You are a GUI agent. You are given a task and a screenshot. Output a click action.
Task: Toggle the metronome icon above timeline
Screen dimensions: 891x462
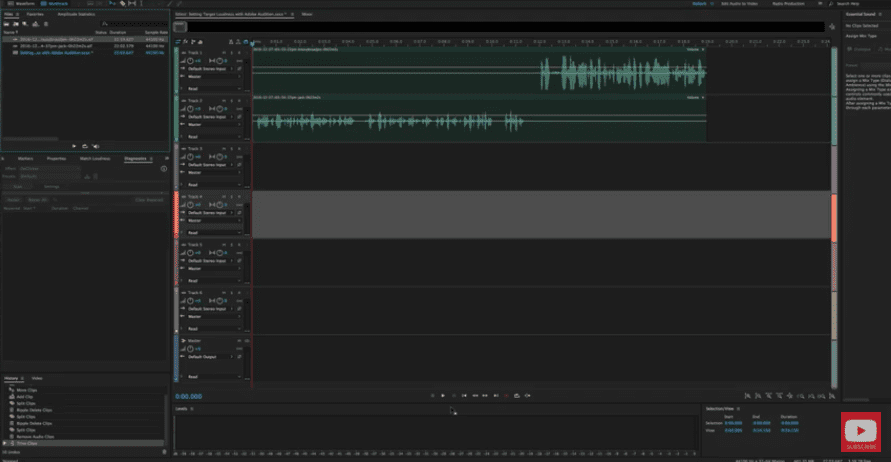click(x=231, y=41)
